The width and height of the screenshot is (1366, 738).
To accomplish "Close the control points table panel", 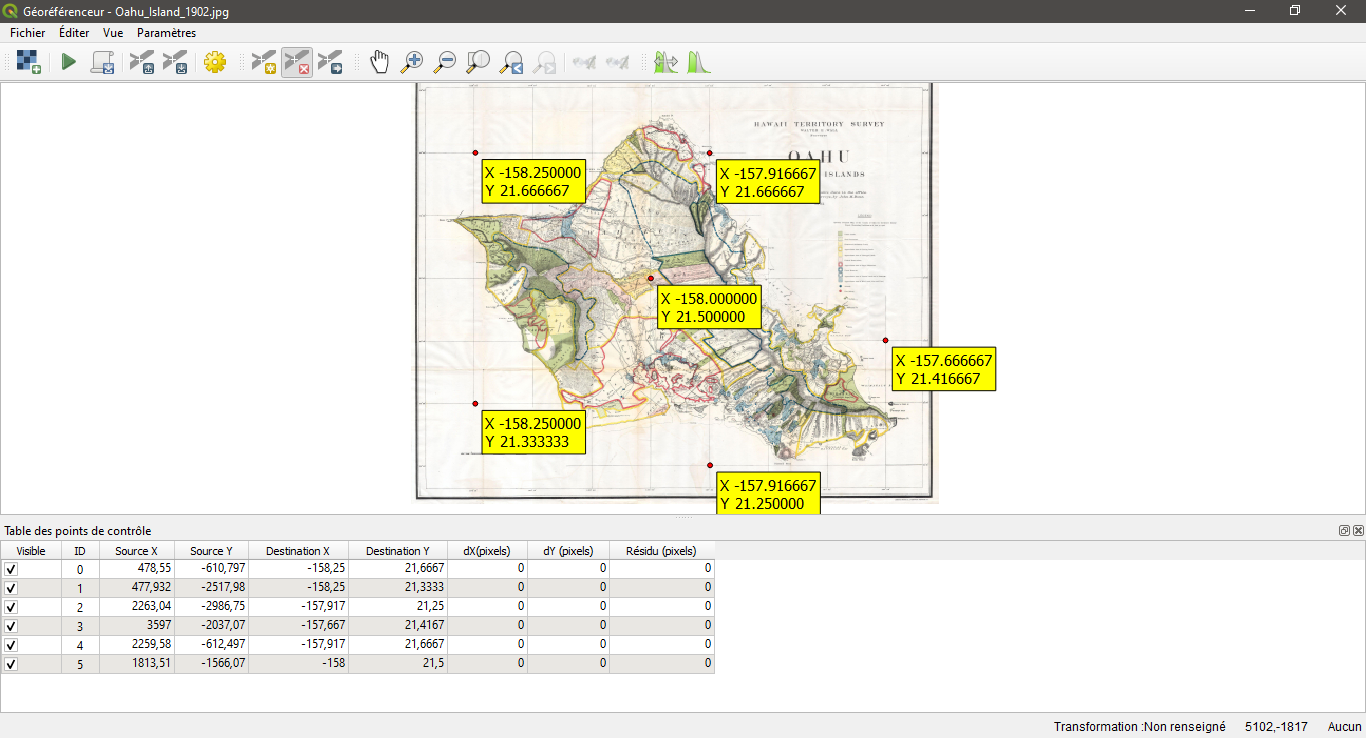I will 1358,530.
